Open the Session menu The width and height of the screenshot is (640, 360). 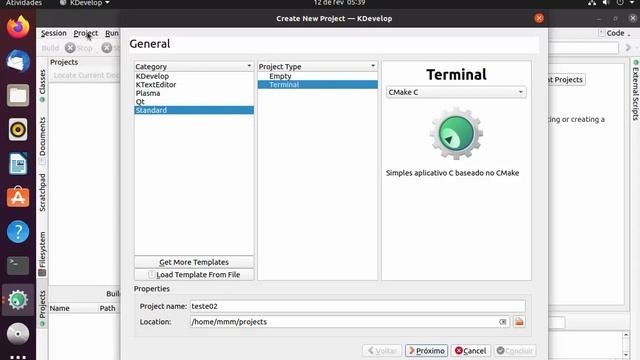click(x=53, y=33)
